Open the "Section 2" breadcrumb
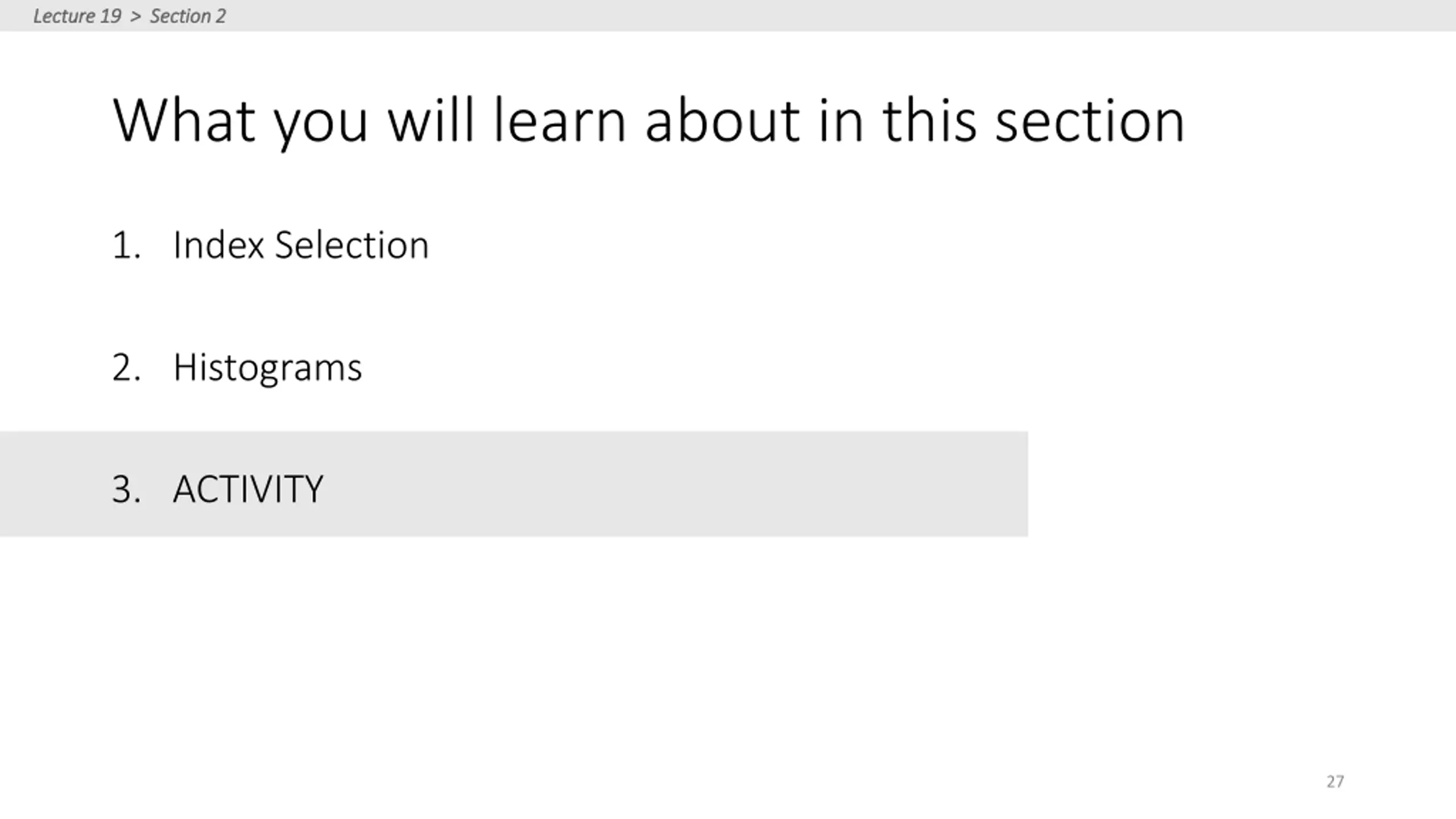This screenshot has width=1456, height=819. [188, 16]
